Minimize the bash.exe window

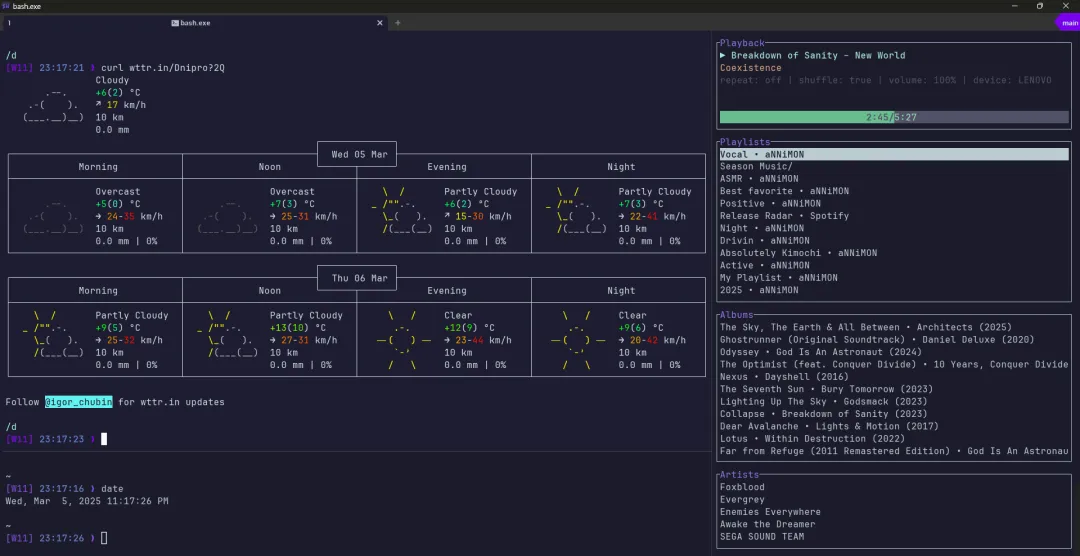(x=1015, y=6)
